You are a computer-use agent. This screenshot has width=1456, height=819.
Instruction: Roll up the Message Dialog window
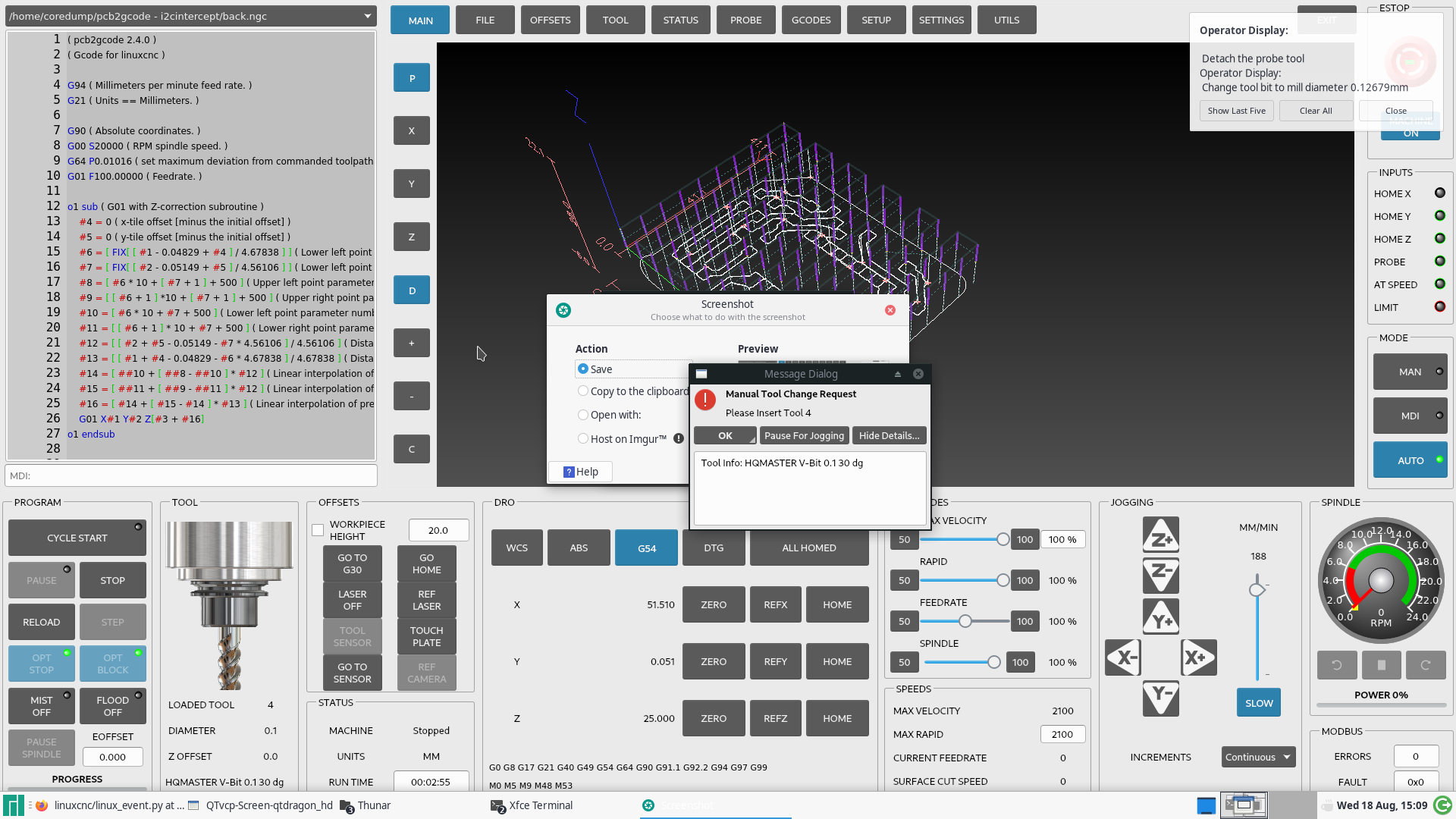click(x=898, y=374)
